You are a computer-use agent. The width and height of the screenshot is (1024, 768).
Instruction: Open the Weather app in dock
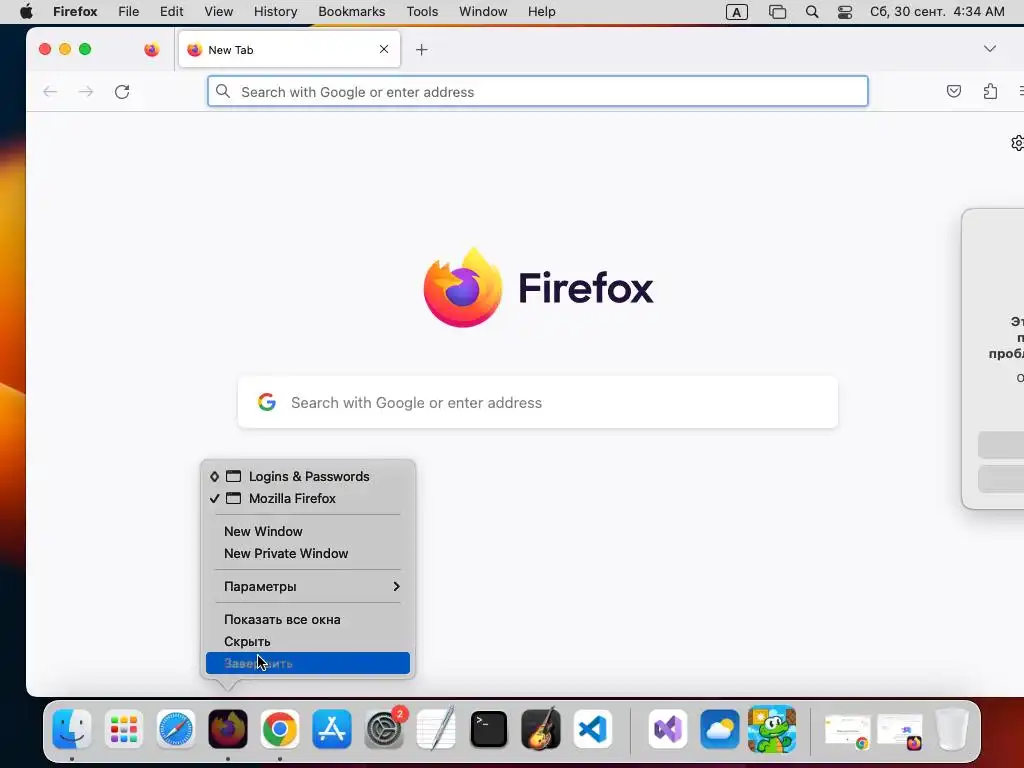click(x=720, y=729)
